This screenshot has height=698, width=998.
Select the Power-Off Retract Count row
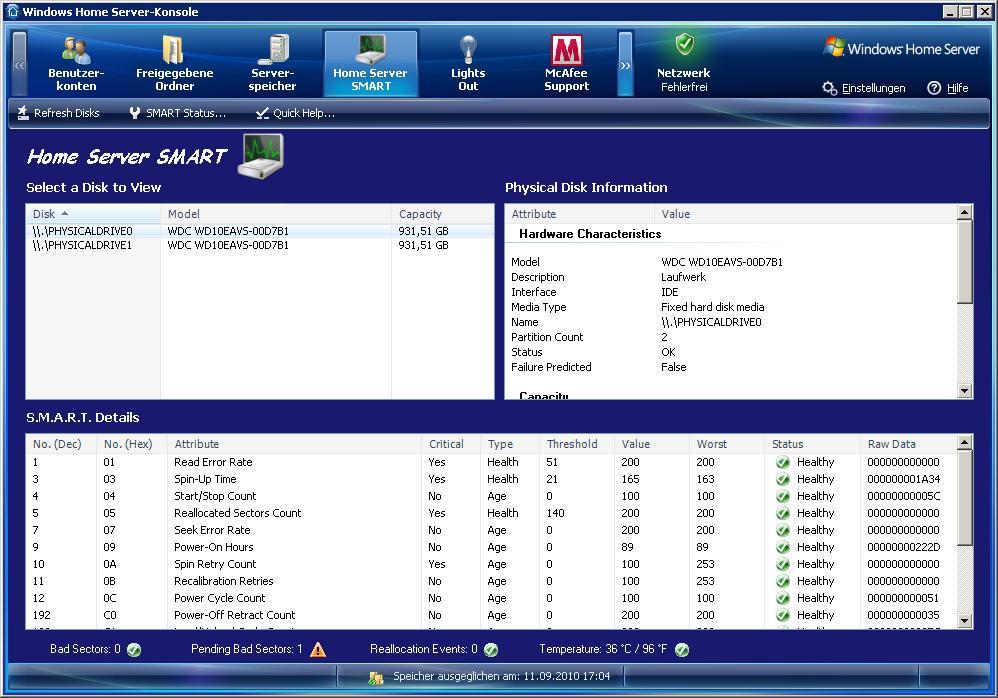click(x=491, y=615)
